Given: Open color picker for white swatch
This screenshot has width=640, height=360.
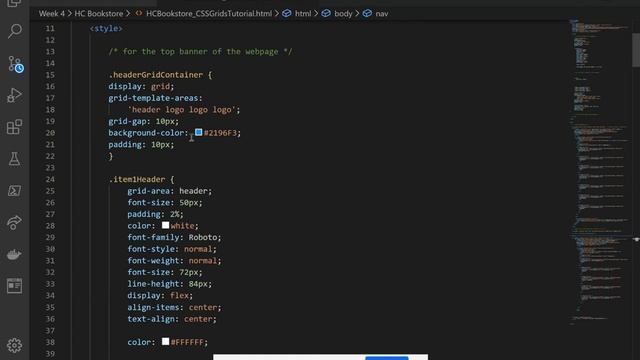Looking at the screenshot, I should click(x=165, y=225).
